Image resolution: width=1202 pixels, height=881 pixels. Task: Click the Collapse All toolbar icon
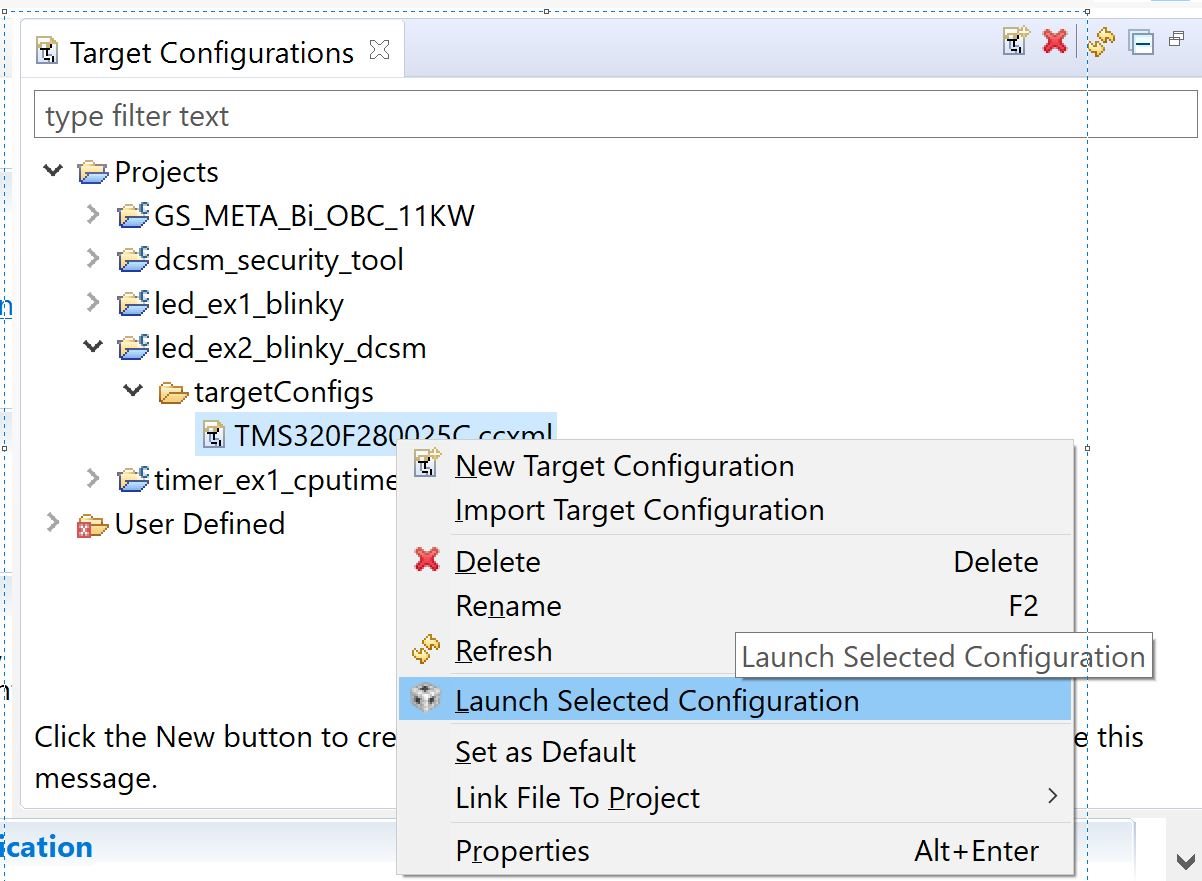tap(1141, 42)
